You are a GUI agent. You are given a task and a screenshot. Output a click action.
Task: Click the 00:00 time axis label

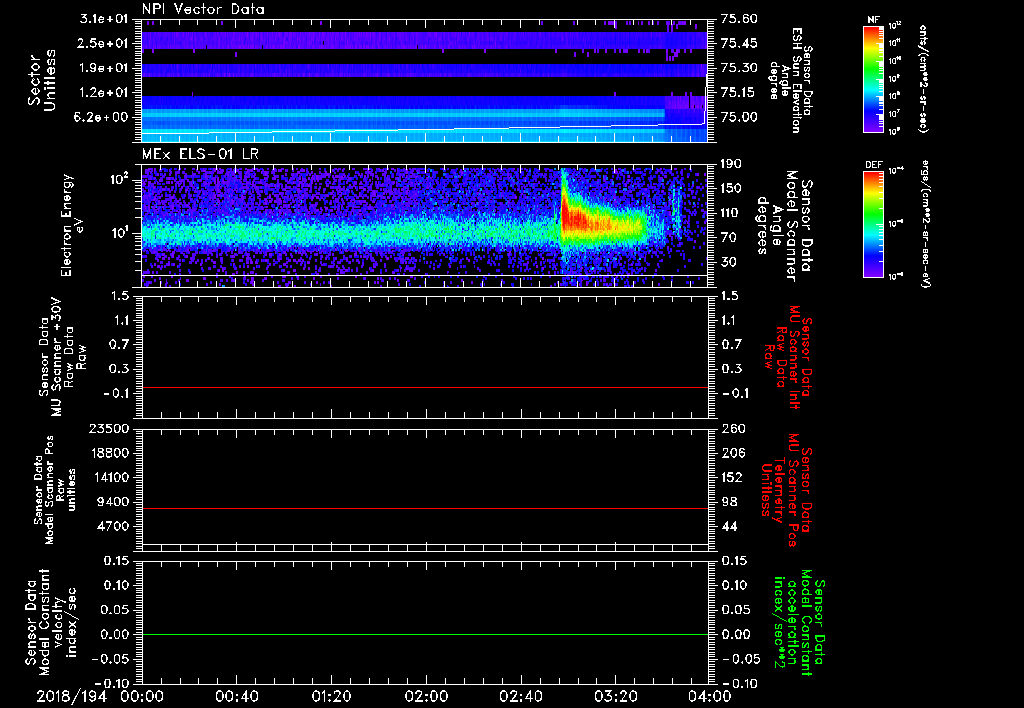[142, 696]
